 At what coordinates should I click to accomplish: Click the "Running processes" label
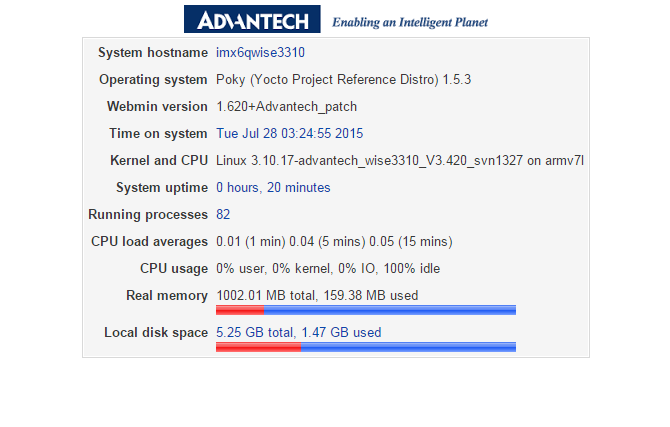click(x=148, y=214)
